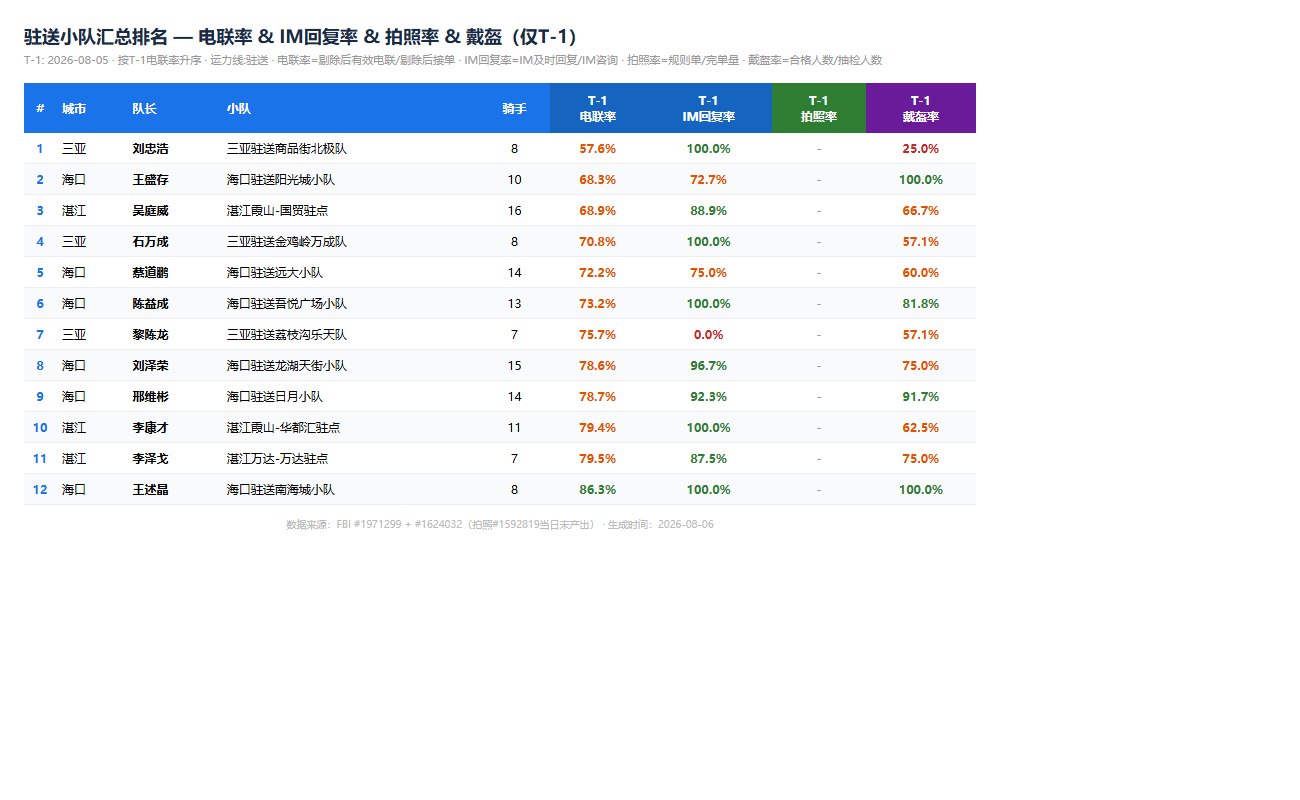Click captain name 陈益成
Screen dimensions: 1300x800
point(150,304)
